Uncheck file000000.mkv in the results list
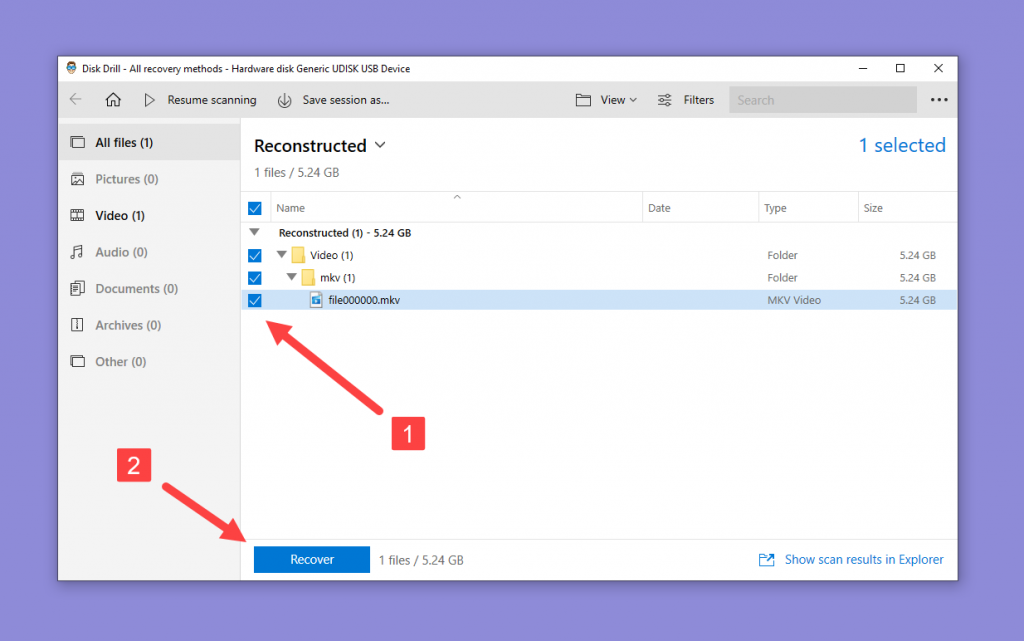 click(x=255, y=300)
